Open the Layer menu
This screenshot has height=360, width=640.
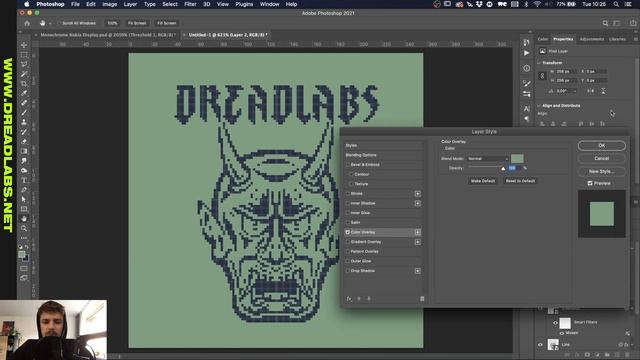[x=130, y=4]
